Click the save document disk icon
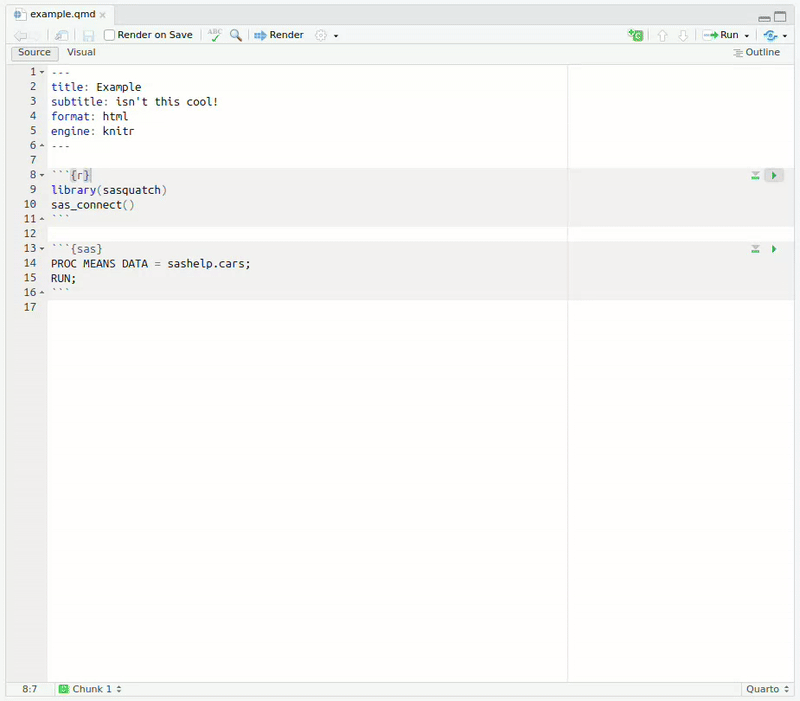Screen dimensions: 800x701 [x=88, y=35]
